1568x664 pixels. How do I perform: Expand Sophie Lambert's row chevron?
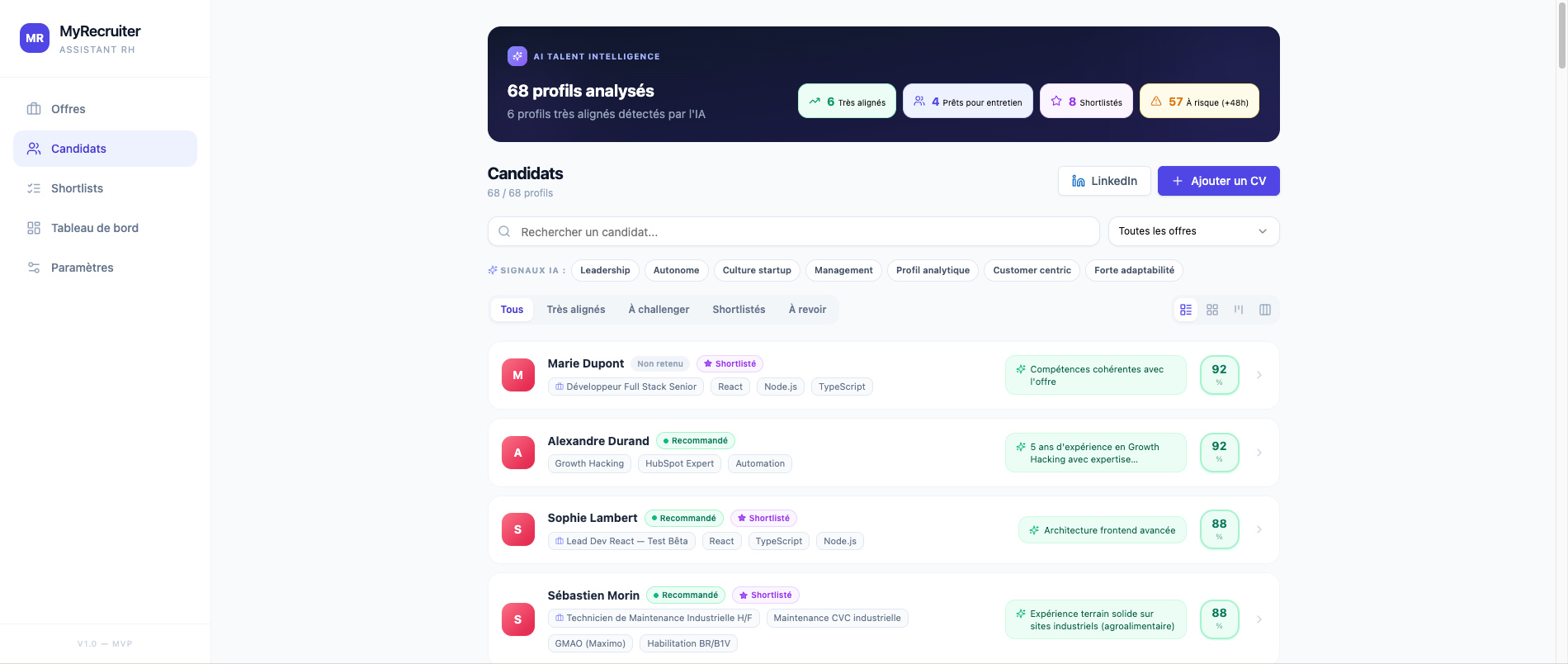1259,529
